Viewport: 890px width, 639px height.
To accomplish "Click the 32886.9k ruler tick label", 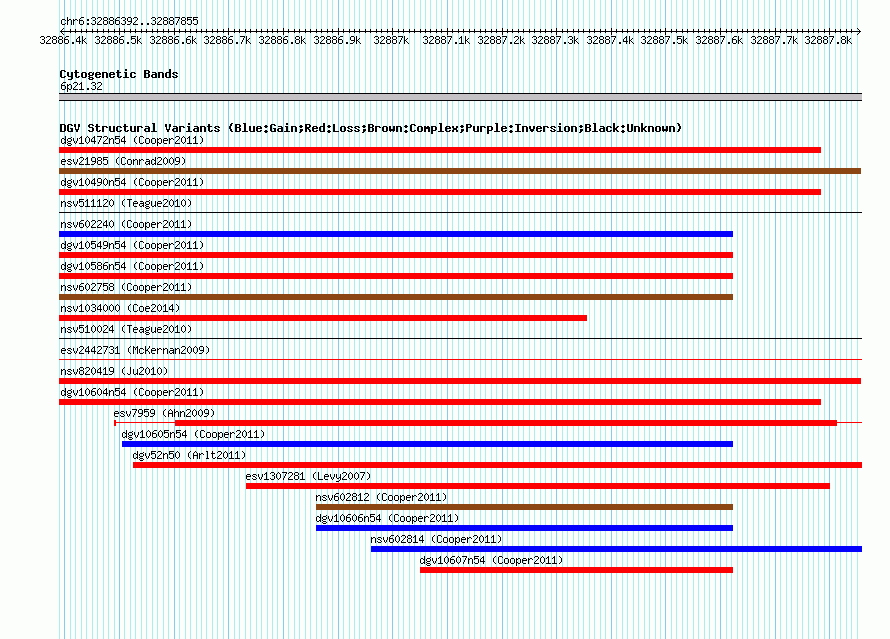I will pyautogui.click(x=337, y=40).
